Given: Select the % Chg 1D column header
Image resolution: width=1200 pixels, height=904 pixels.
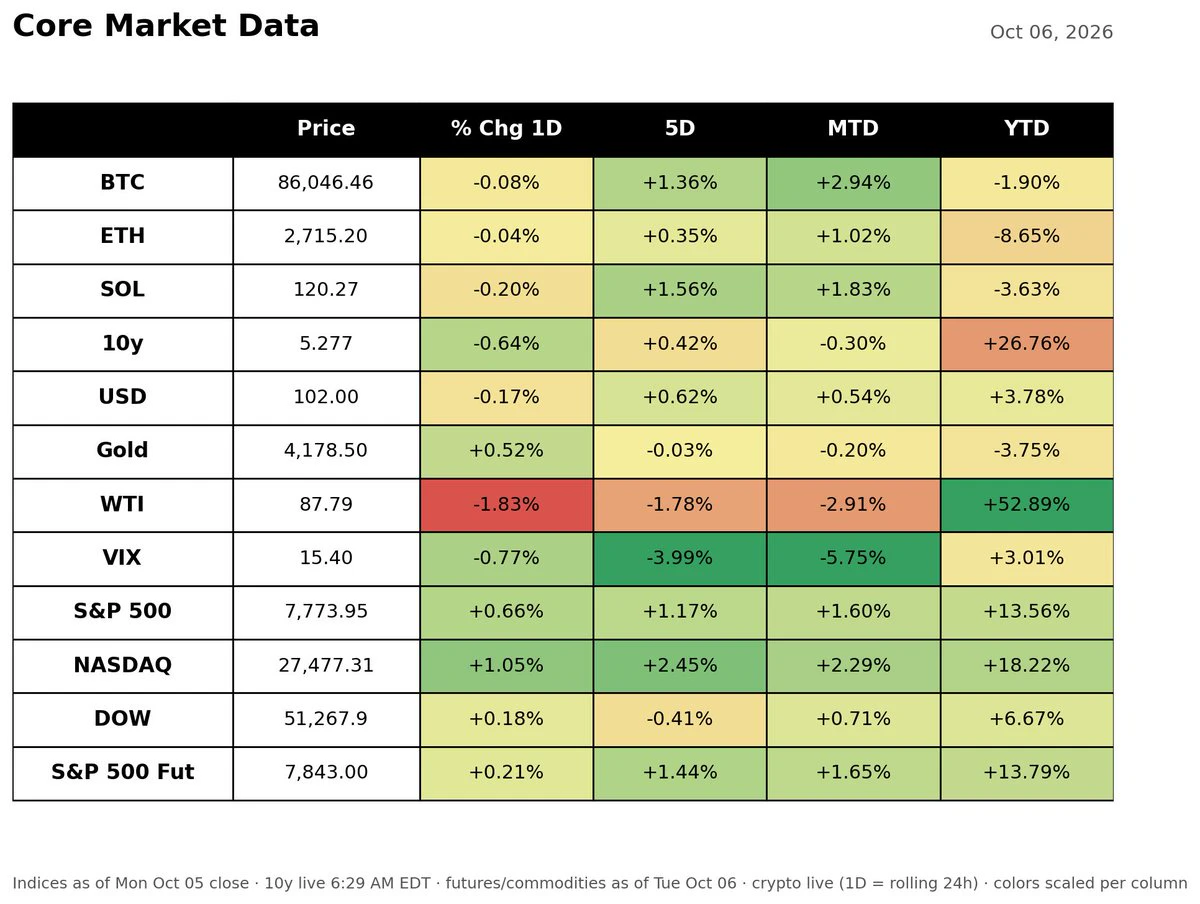Looking at the screenshot, I should (506, 129).
